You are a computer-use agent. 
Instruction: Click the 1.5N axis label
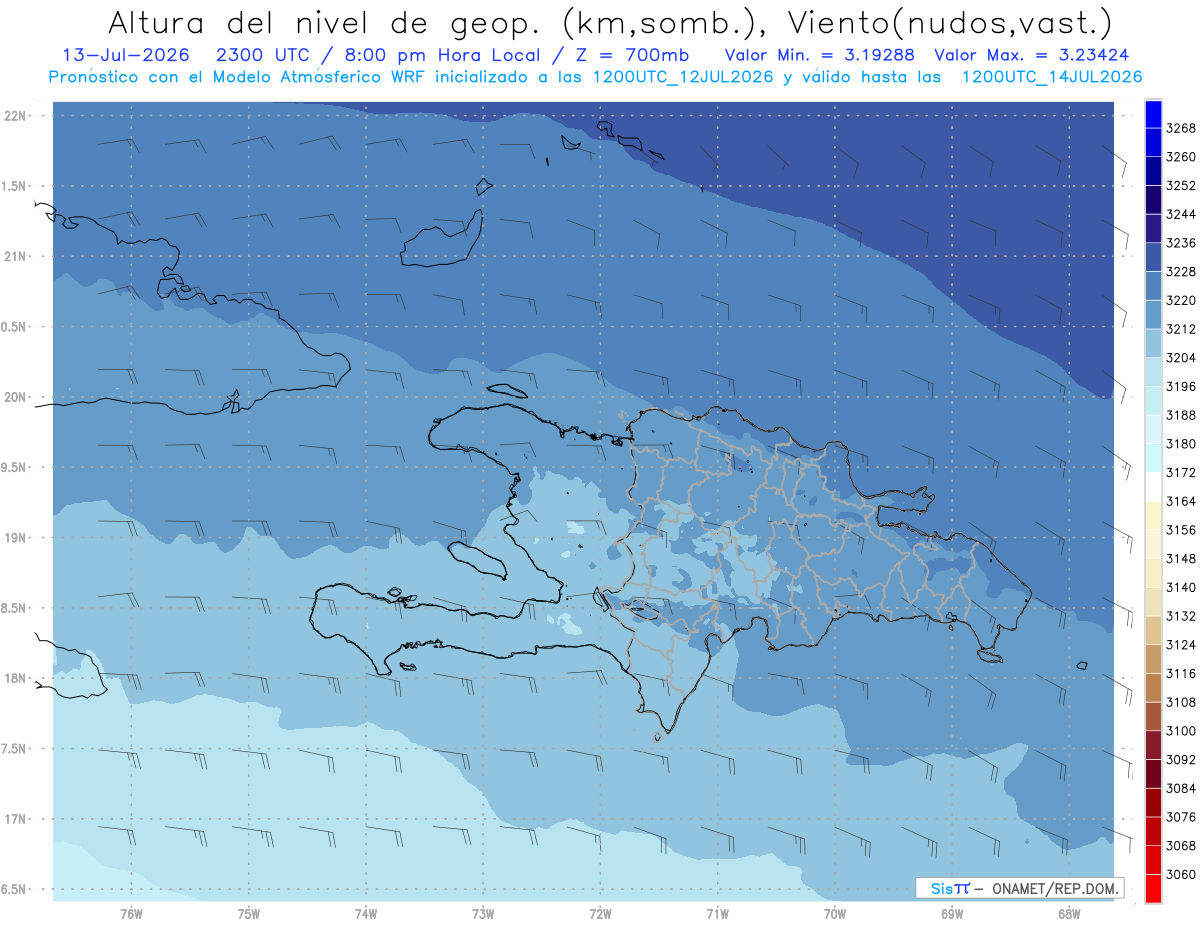pos(14,186)
